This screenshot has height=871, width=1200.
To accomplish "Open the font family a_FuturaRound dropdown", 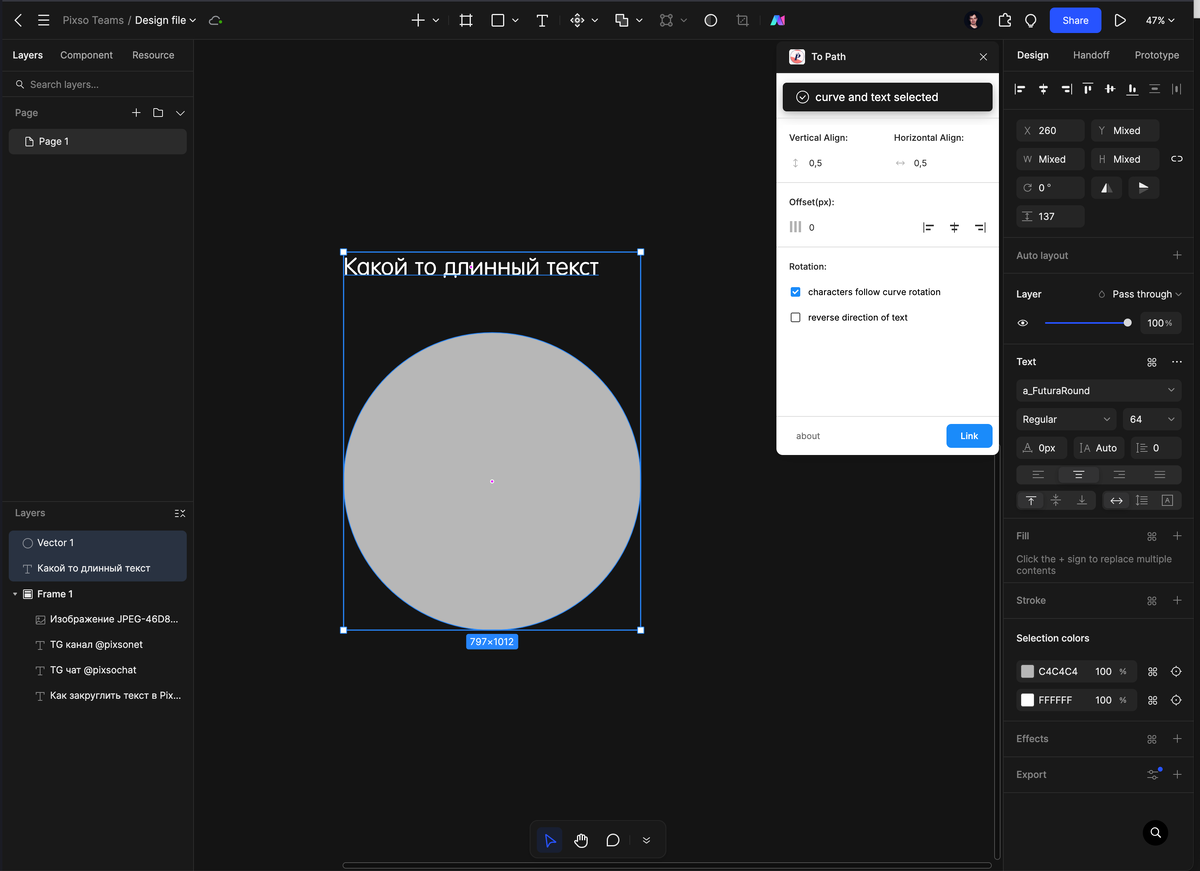I will tap(1098, 391).
